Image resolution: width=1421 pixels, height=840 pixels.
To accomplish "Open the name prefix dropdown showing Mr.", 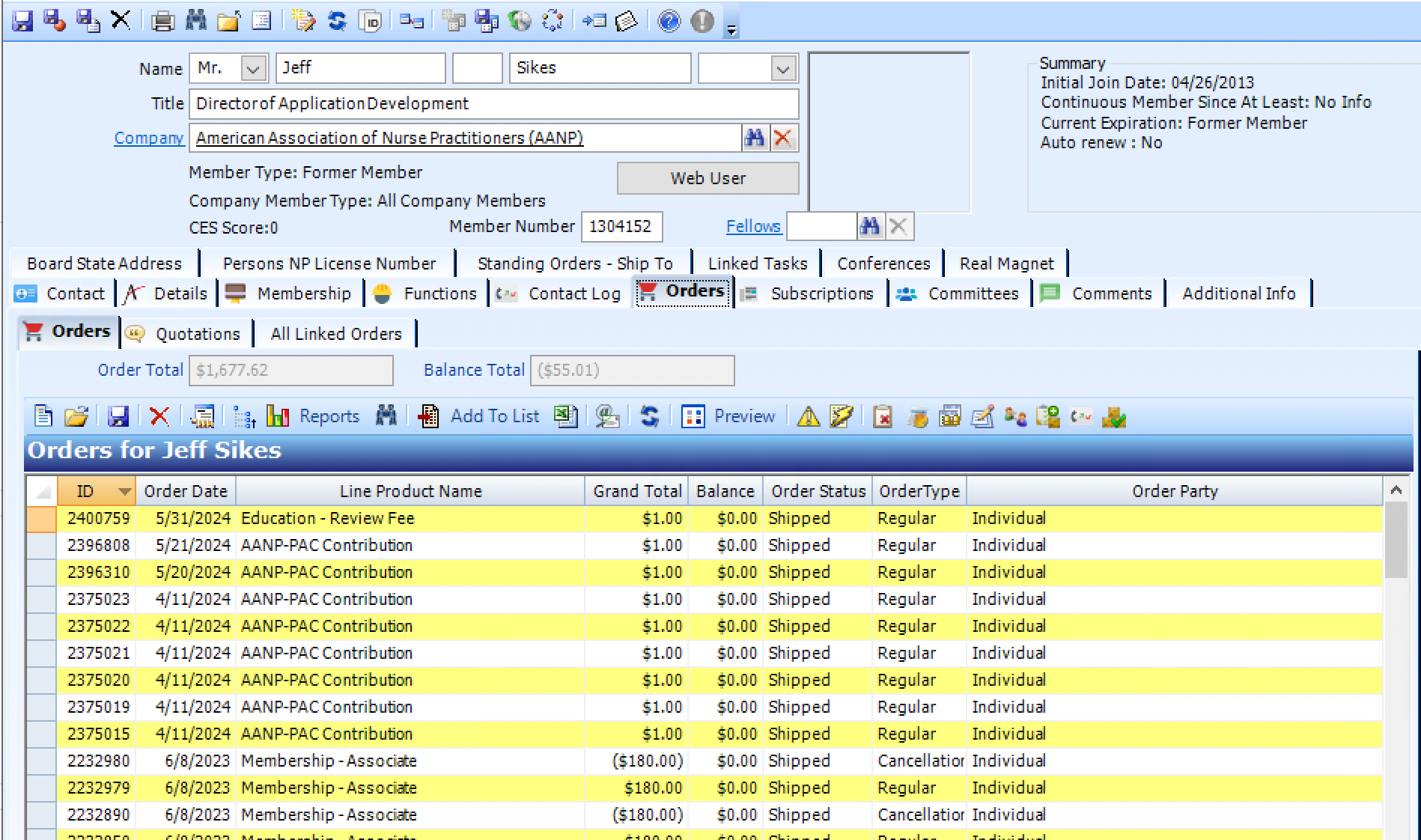I will click(x=253, y=69).
